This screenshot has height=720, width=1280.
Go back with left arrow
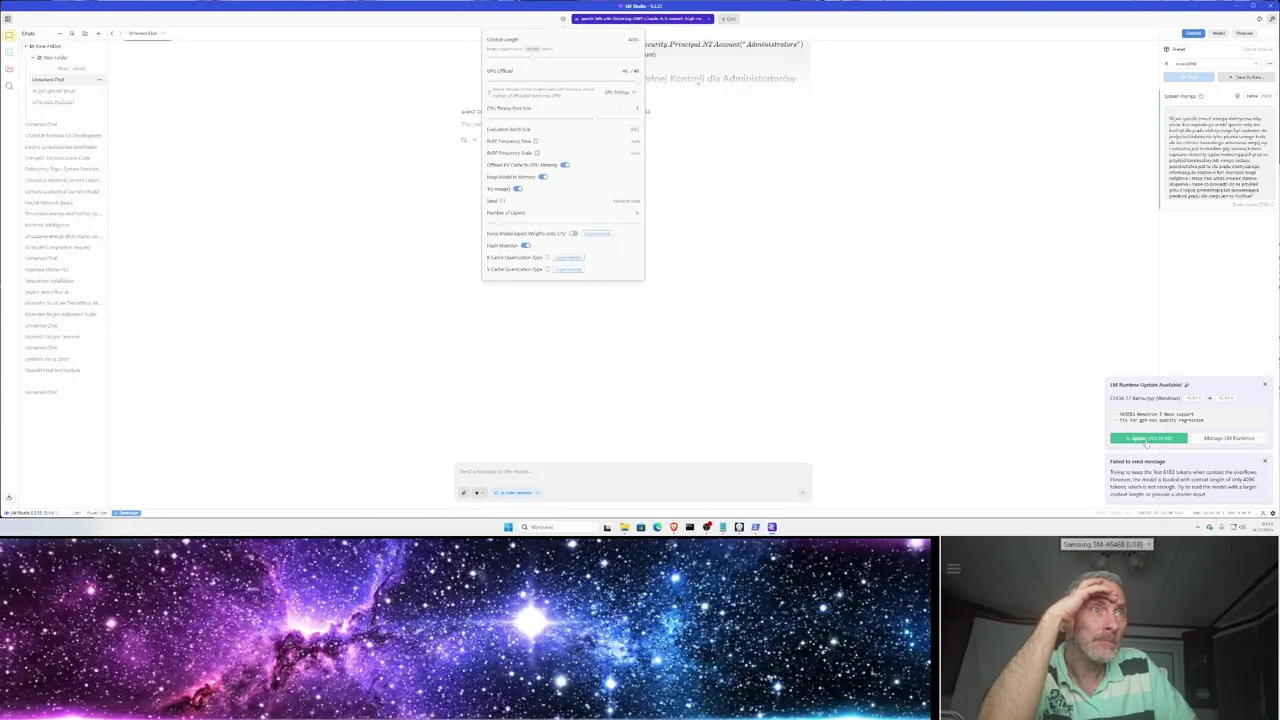(x=111, y=33)
